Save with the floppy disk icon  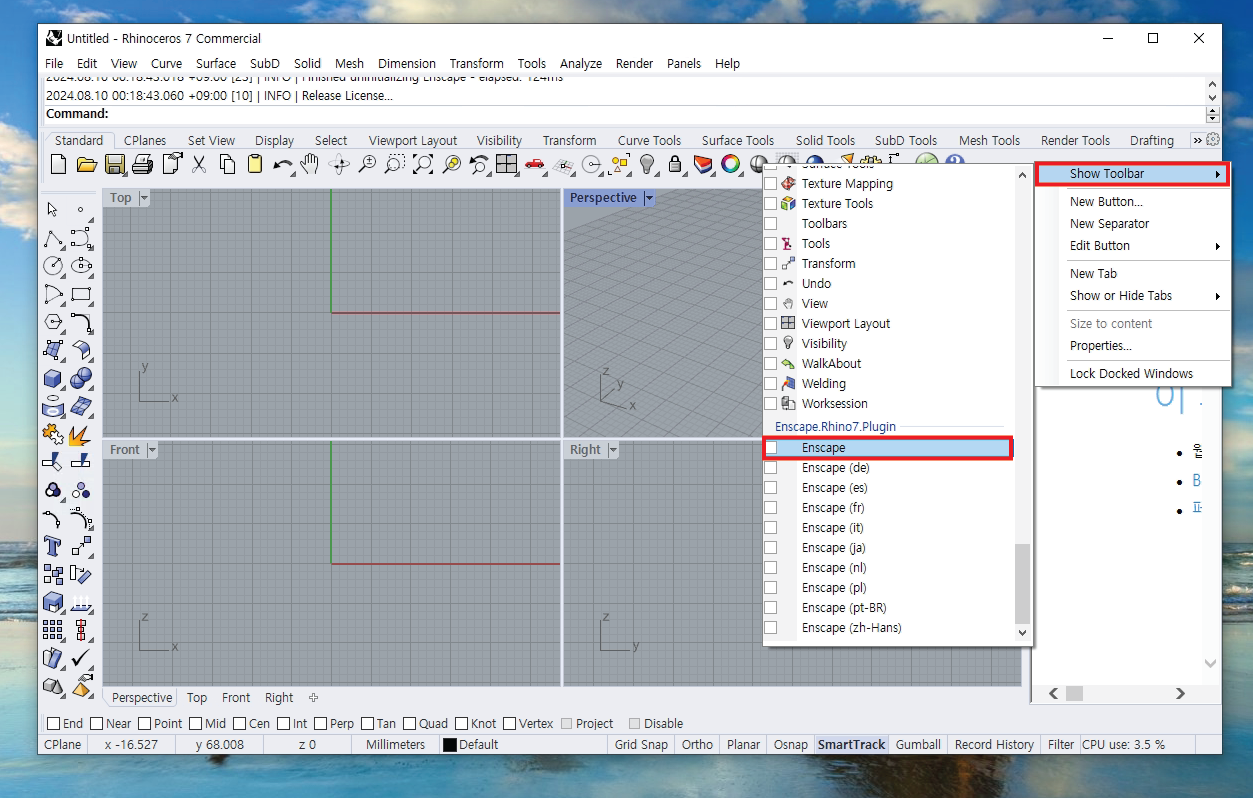[x=115, y=164]
